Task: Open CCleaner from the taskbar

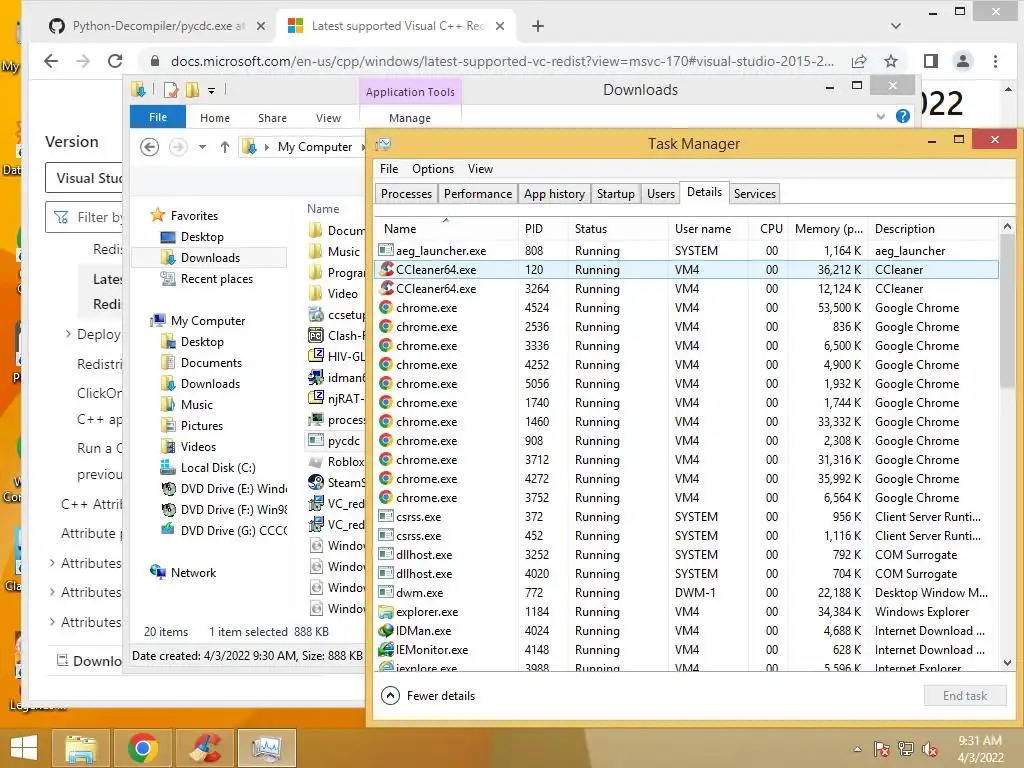Action: pyautogui.click(x=204, y=748)
